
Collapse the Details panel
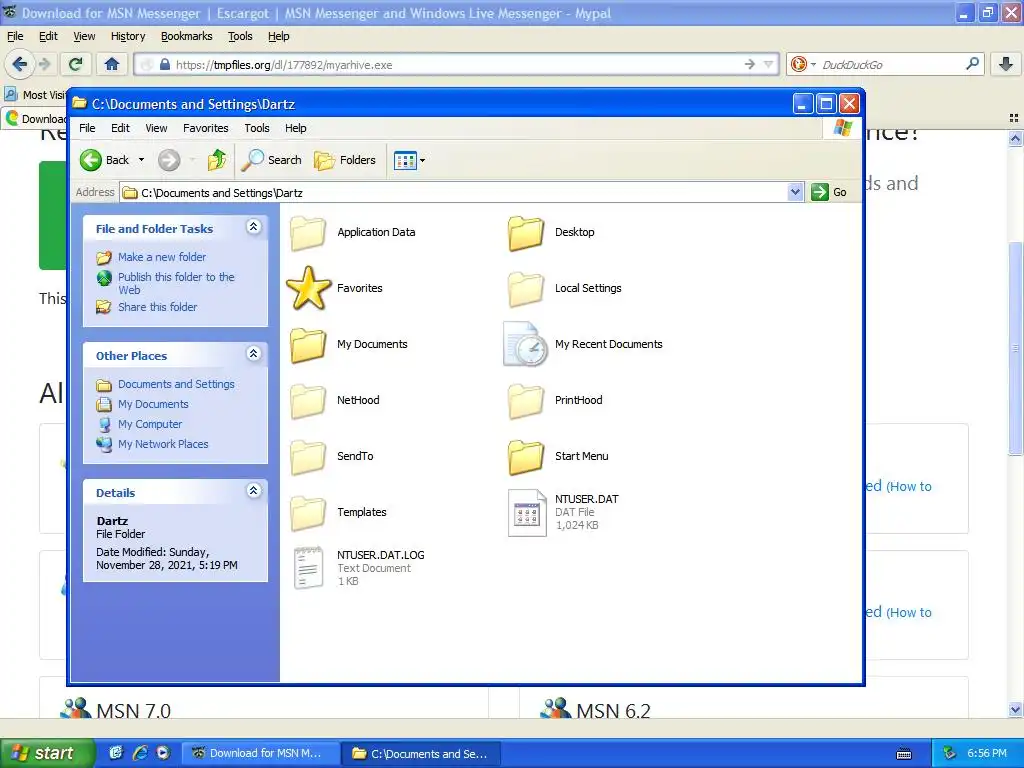tap(253, 491)
